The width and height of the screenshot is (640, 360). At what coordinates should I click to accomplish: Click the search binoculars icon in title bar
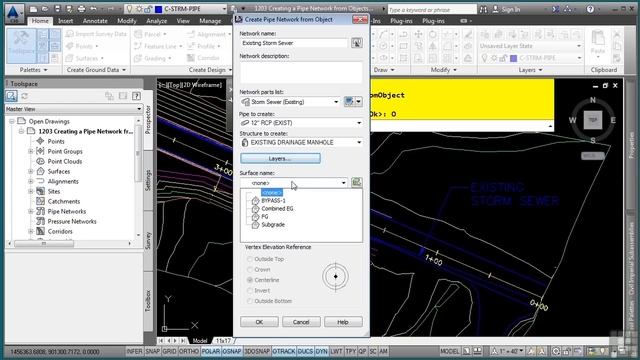click(483, 9)
